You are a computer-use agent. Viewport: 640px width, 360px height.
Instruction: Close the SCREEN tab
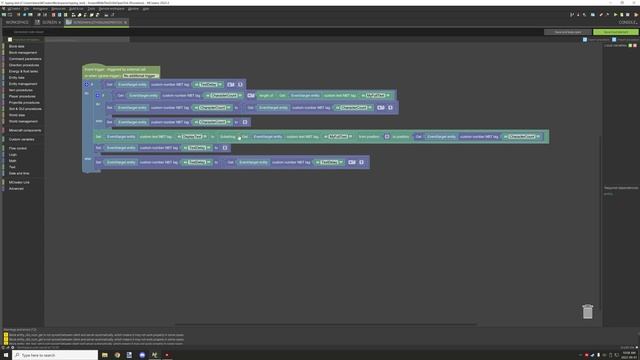click(x=60, y=22)
